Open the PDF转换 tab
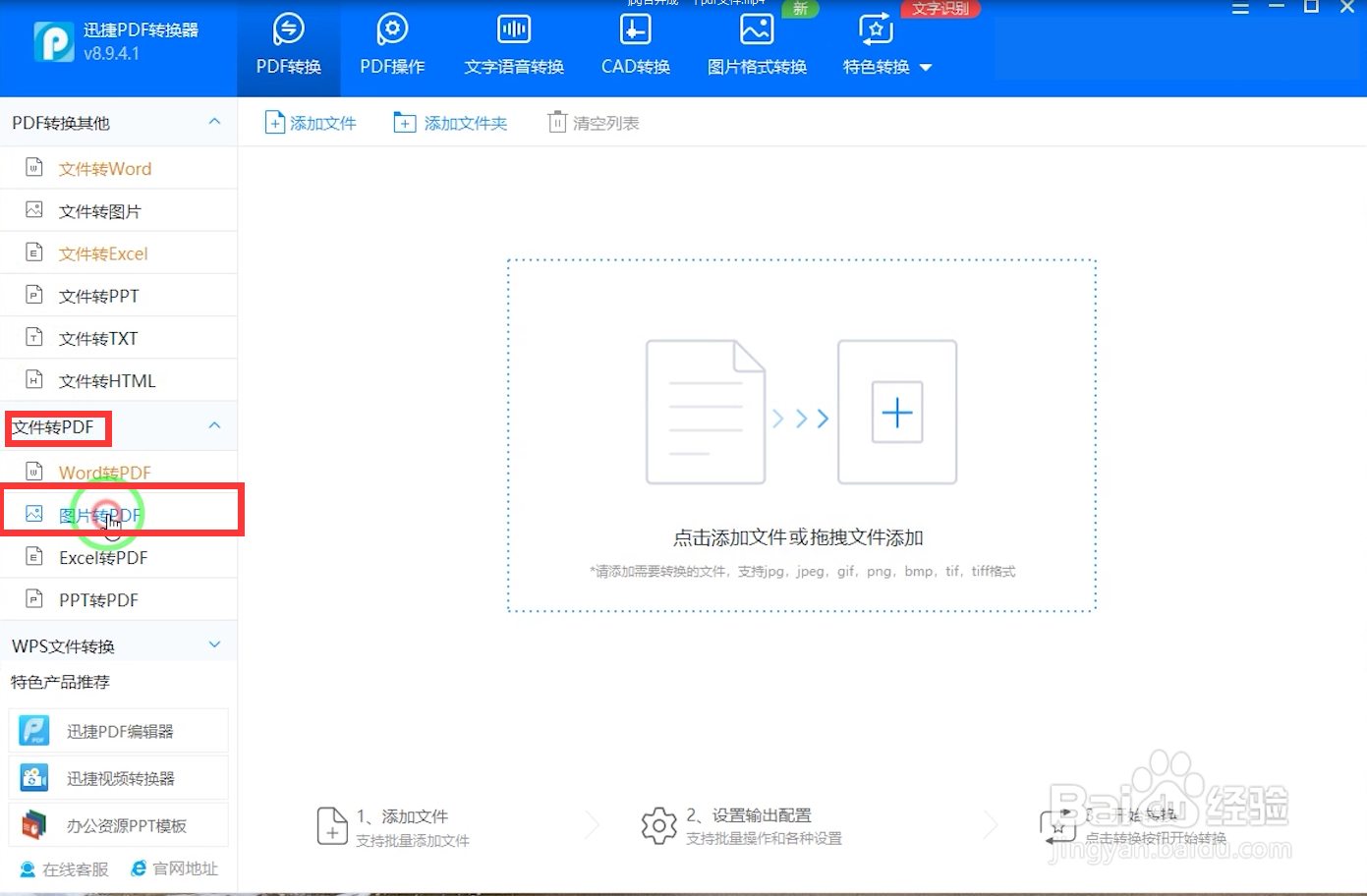Screen dimensions: 1367x896 pyautogui.click(x=288, y=46)
